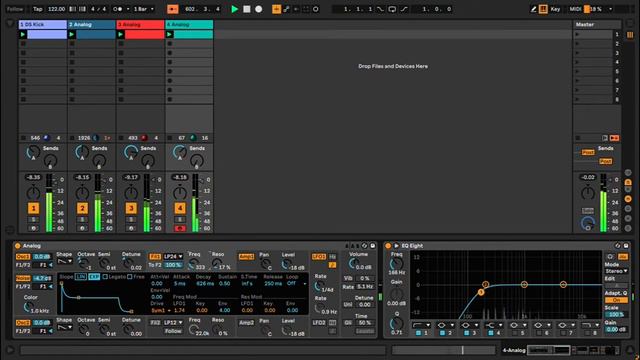Click the Stop button in transport
Screen dimensions: 640x360
tap(247, 9)
